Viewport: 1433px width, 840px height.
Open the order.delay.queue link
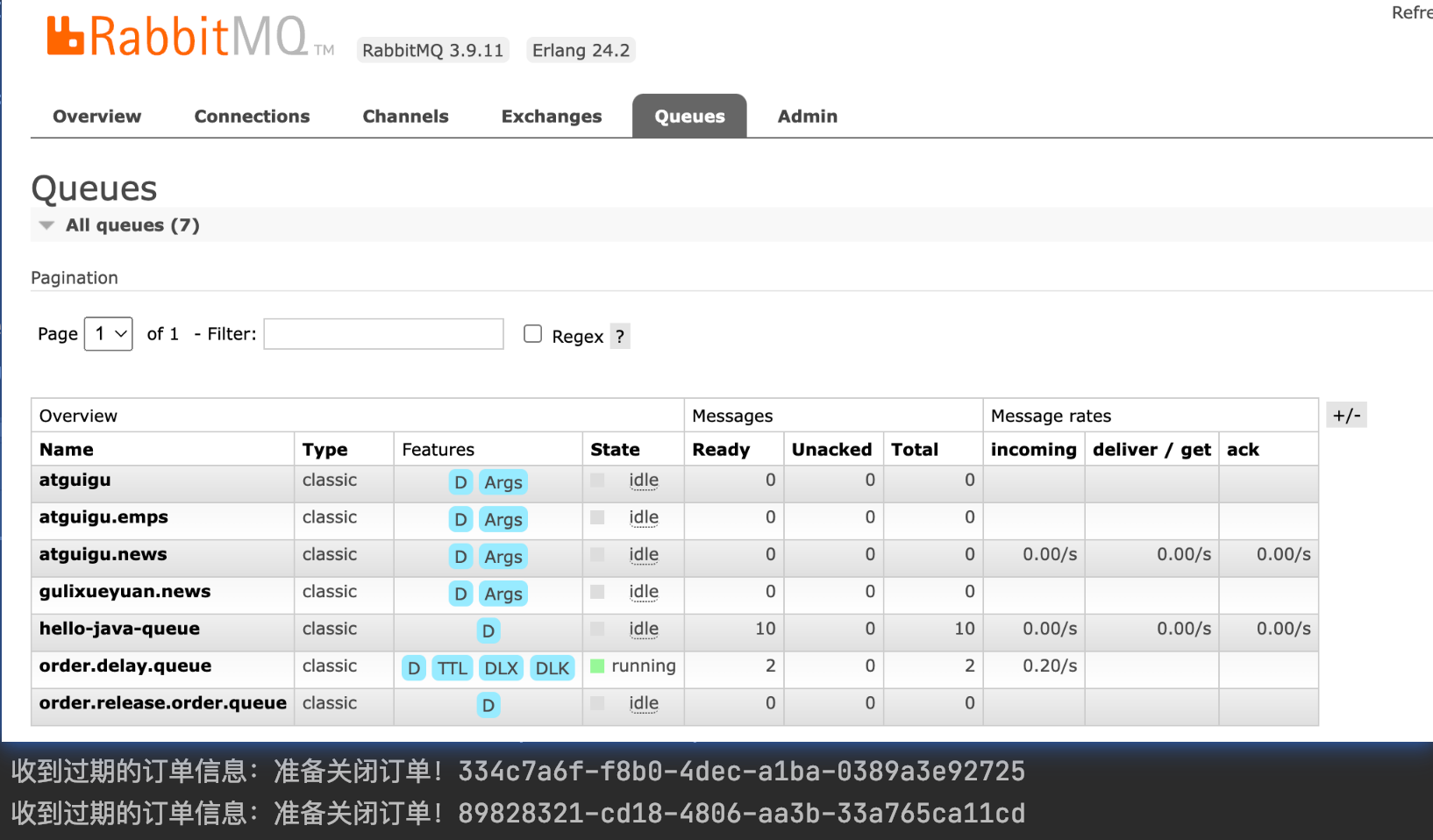[x=125, y=666]
